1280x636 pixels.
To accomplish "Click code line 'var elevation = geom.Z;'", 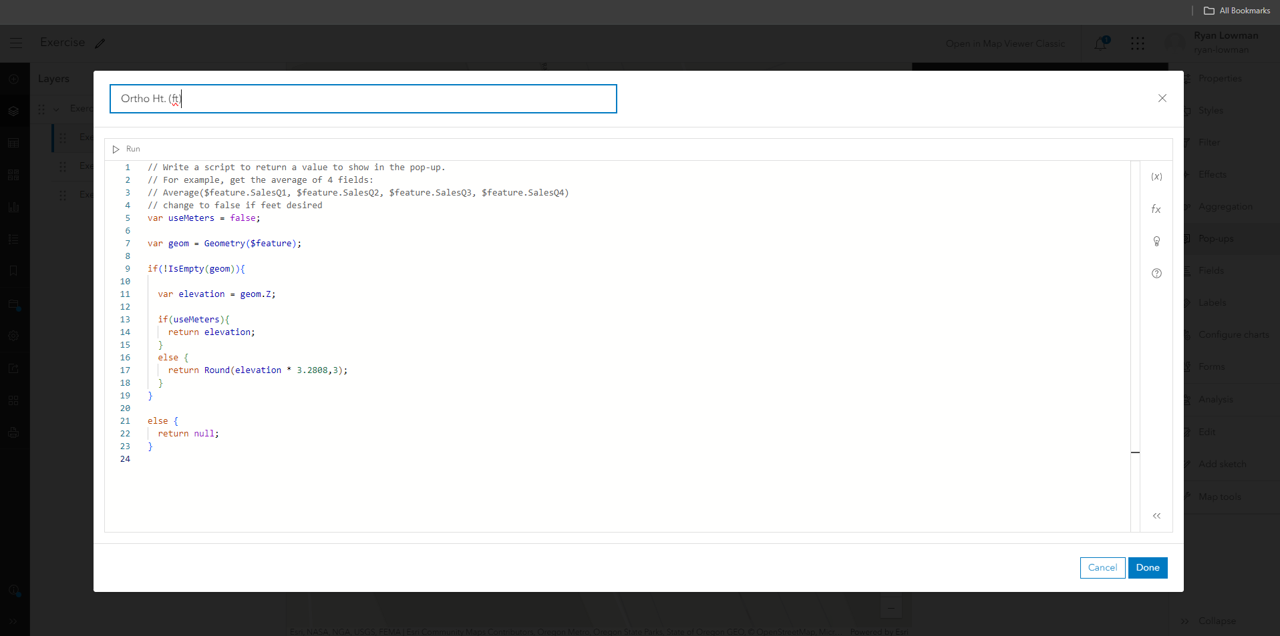I will (x=216, y=294).
